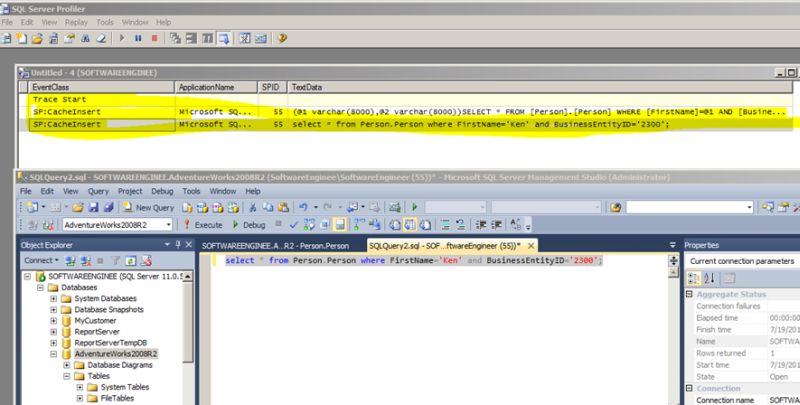Screen dimensions: 800x405
Task: Start the trace with Profiler's play button
Action: click(122, 38)
